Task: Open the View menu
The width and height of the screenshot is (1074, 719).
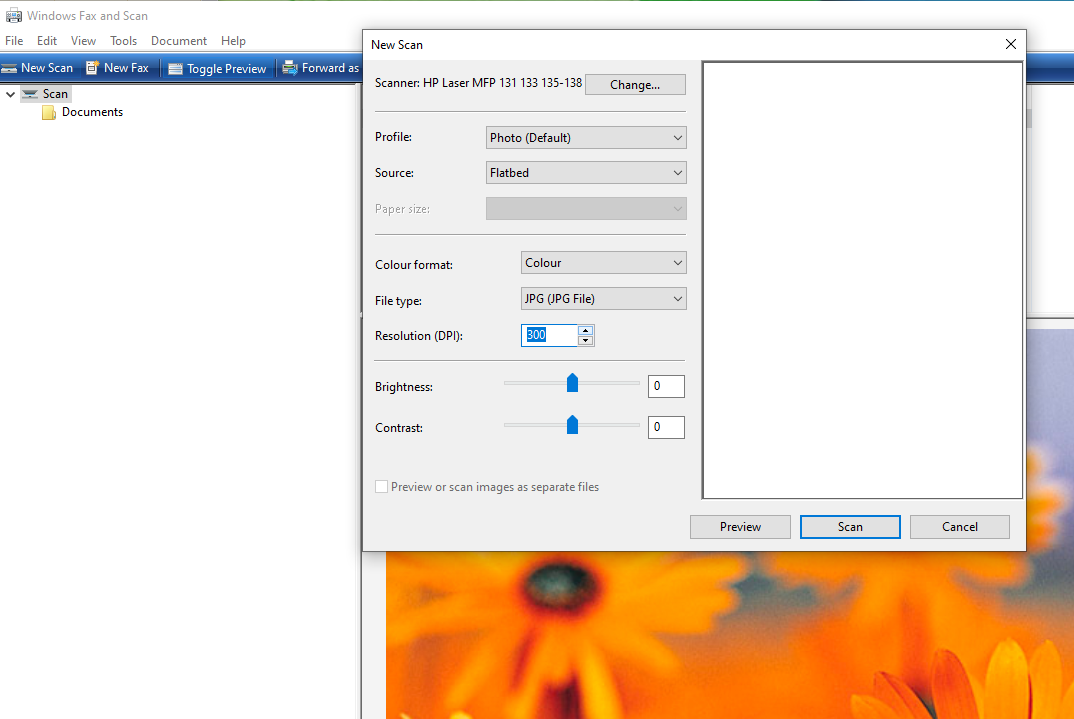Action: pos(84,40)
